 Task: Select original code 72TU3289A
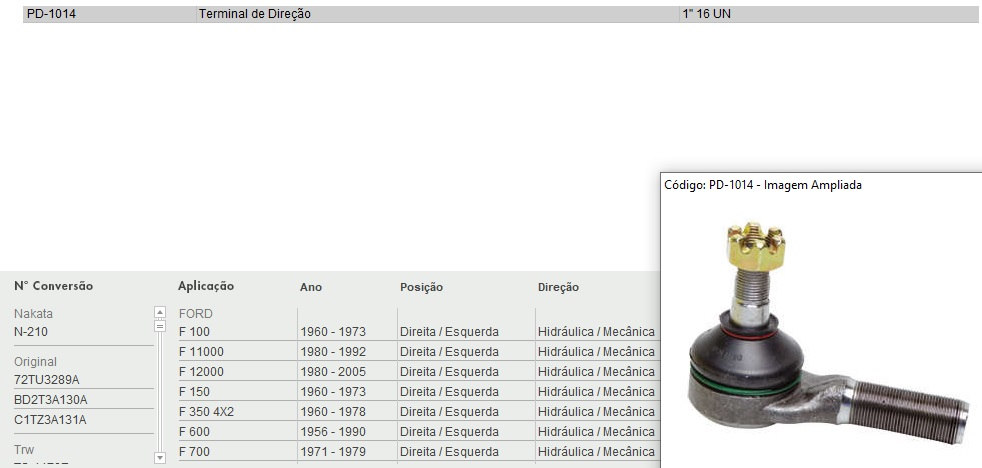coord(46,380)
